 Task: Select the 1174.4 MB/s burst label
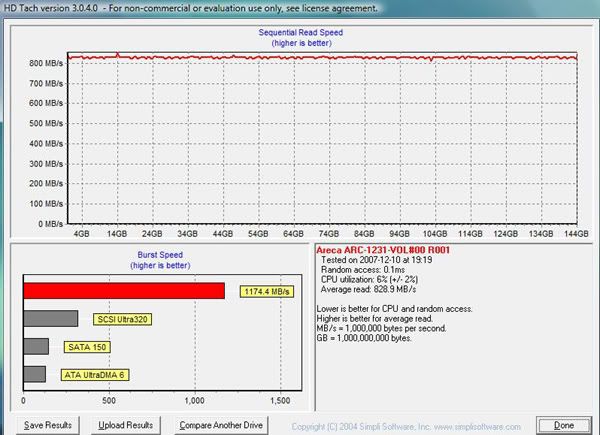[266, 292]
